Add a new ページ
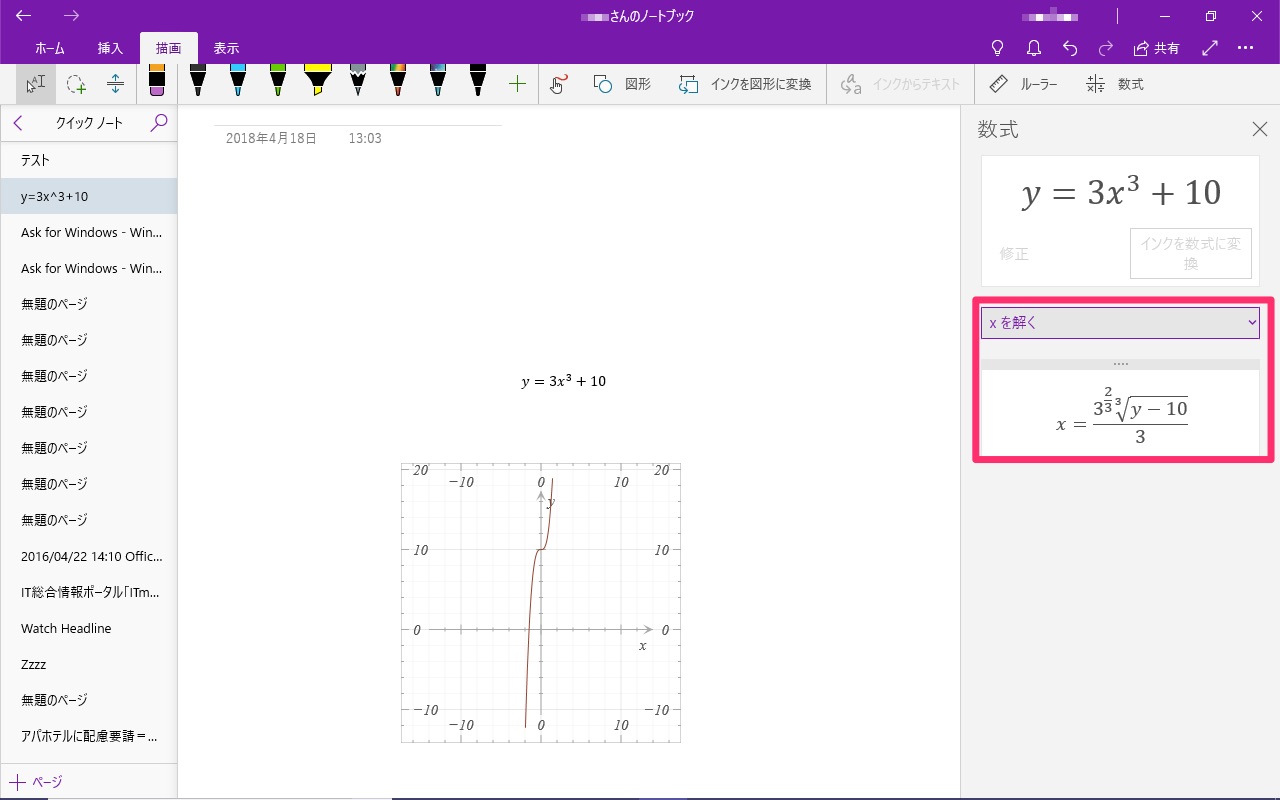 36,782
